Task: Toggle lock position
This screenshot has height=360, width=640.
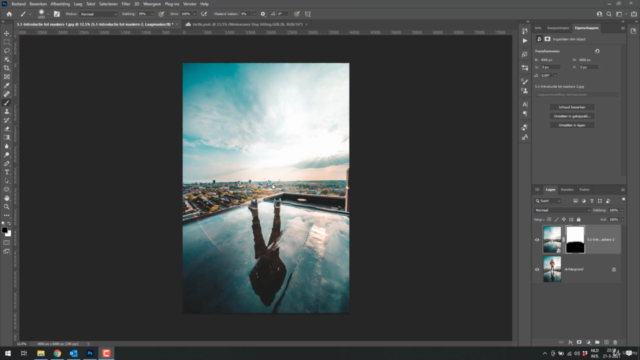Action: (564, 220)
